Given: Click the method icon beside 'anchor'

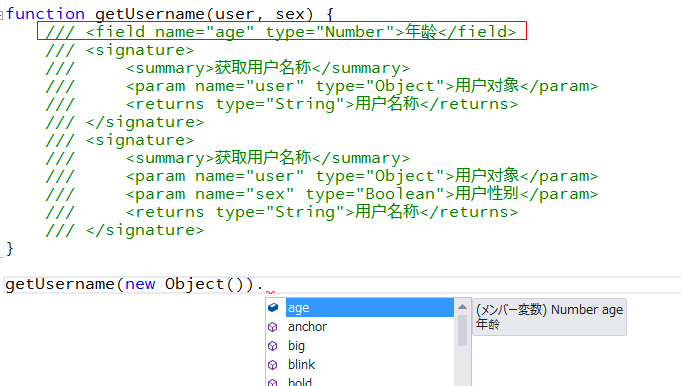Looking at the screenshot, I should coord(272,327).
